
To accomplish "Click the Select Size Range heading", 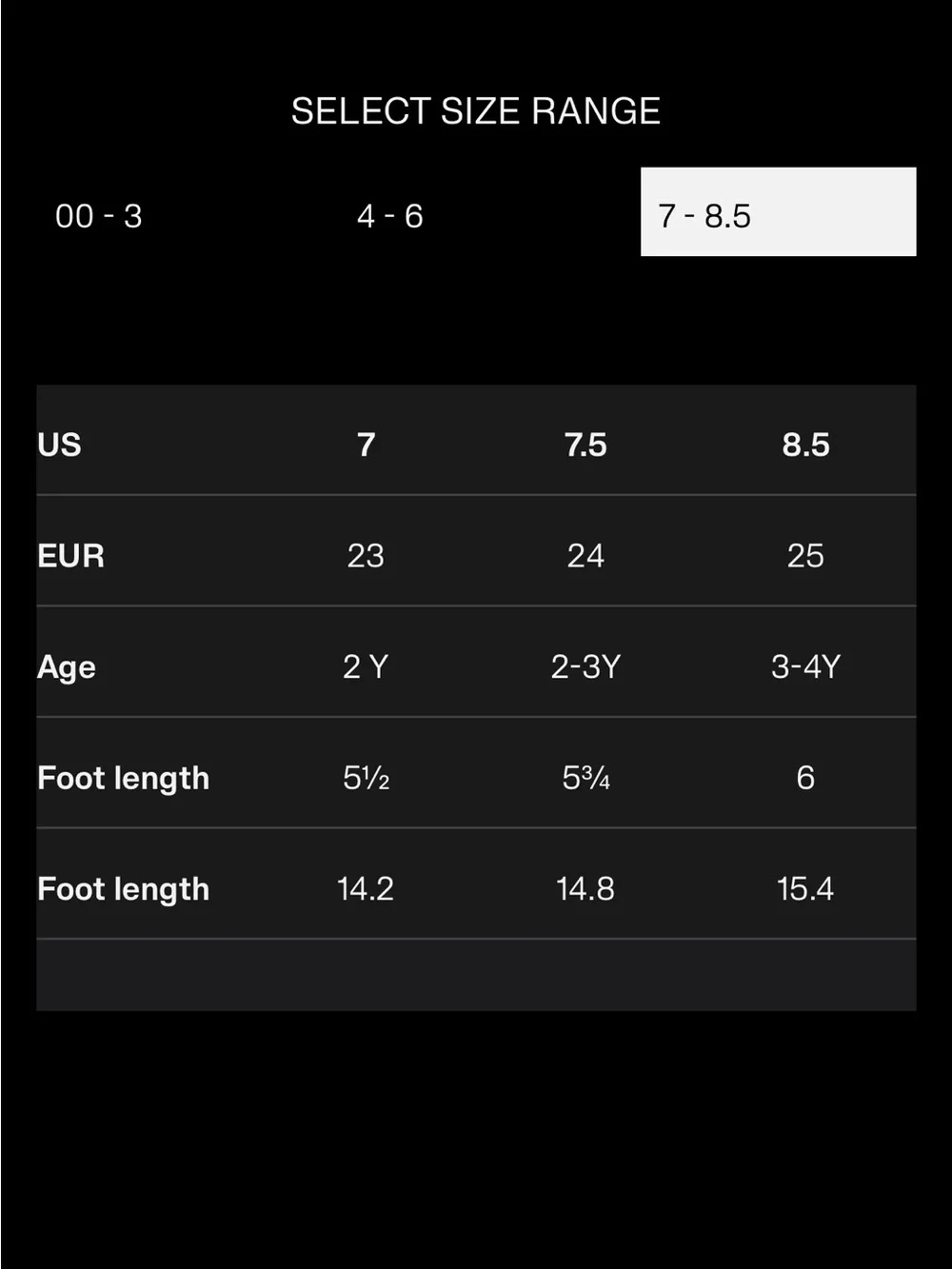I will click(x=475, y=111).
